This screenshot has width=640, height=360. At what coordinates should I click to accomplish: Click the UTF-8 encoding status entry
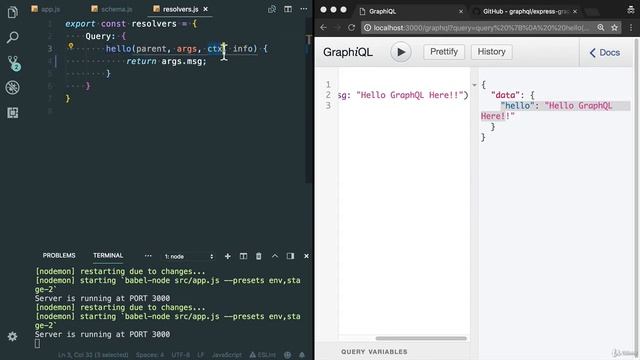(180, 355)
